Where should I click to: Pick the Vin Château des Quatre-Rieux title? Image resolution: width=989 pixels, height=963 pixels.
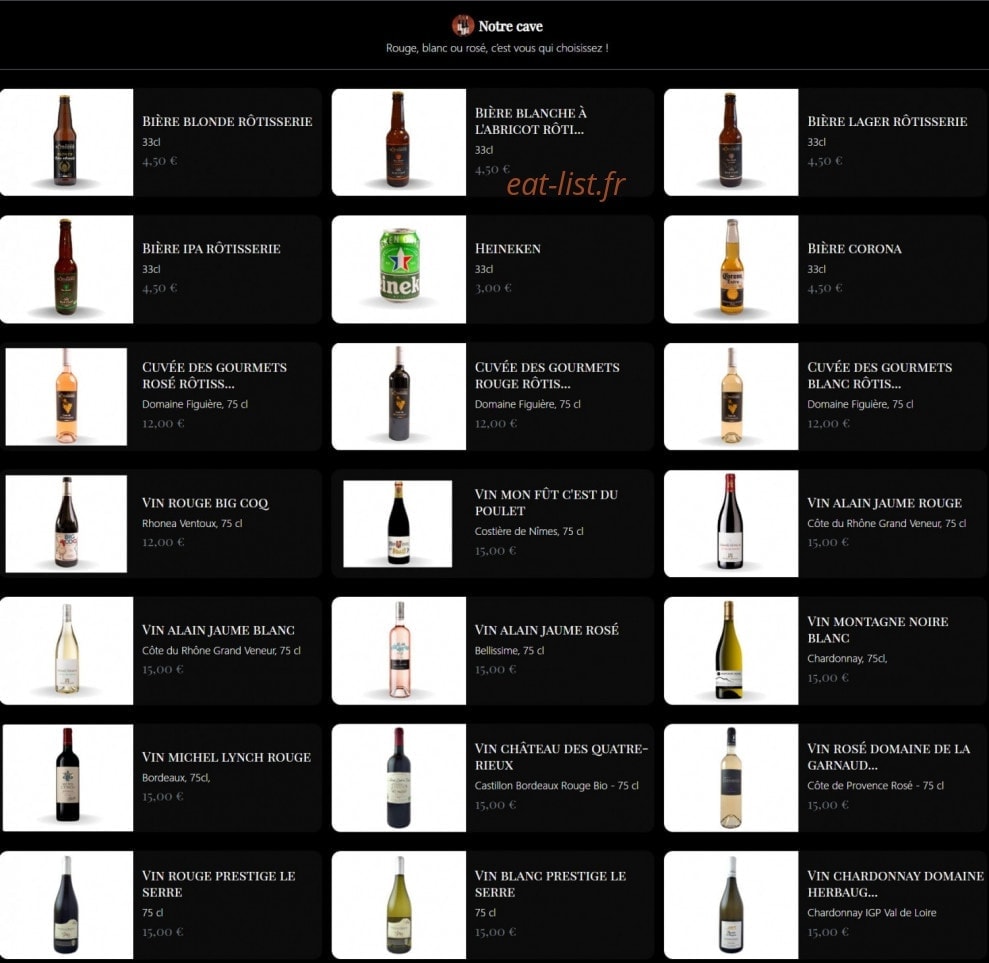coord(561,757)
